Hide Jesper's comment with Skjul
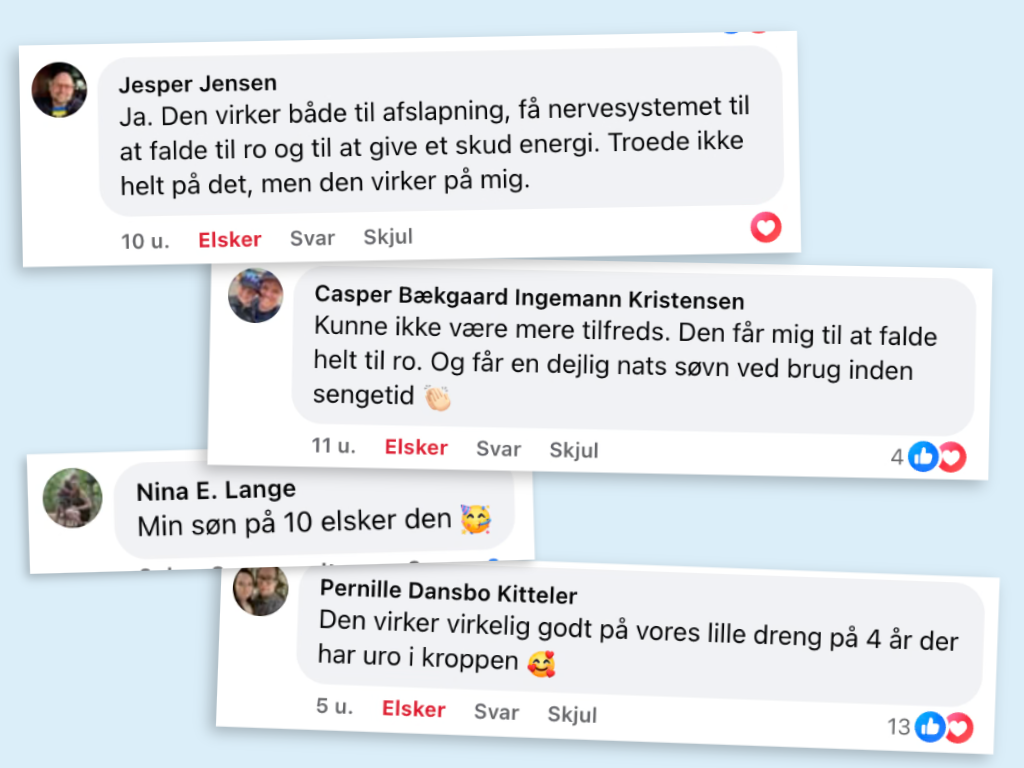Screen dimensions: 1024x768 click(388, 237)
